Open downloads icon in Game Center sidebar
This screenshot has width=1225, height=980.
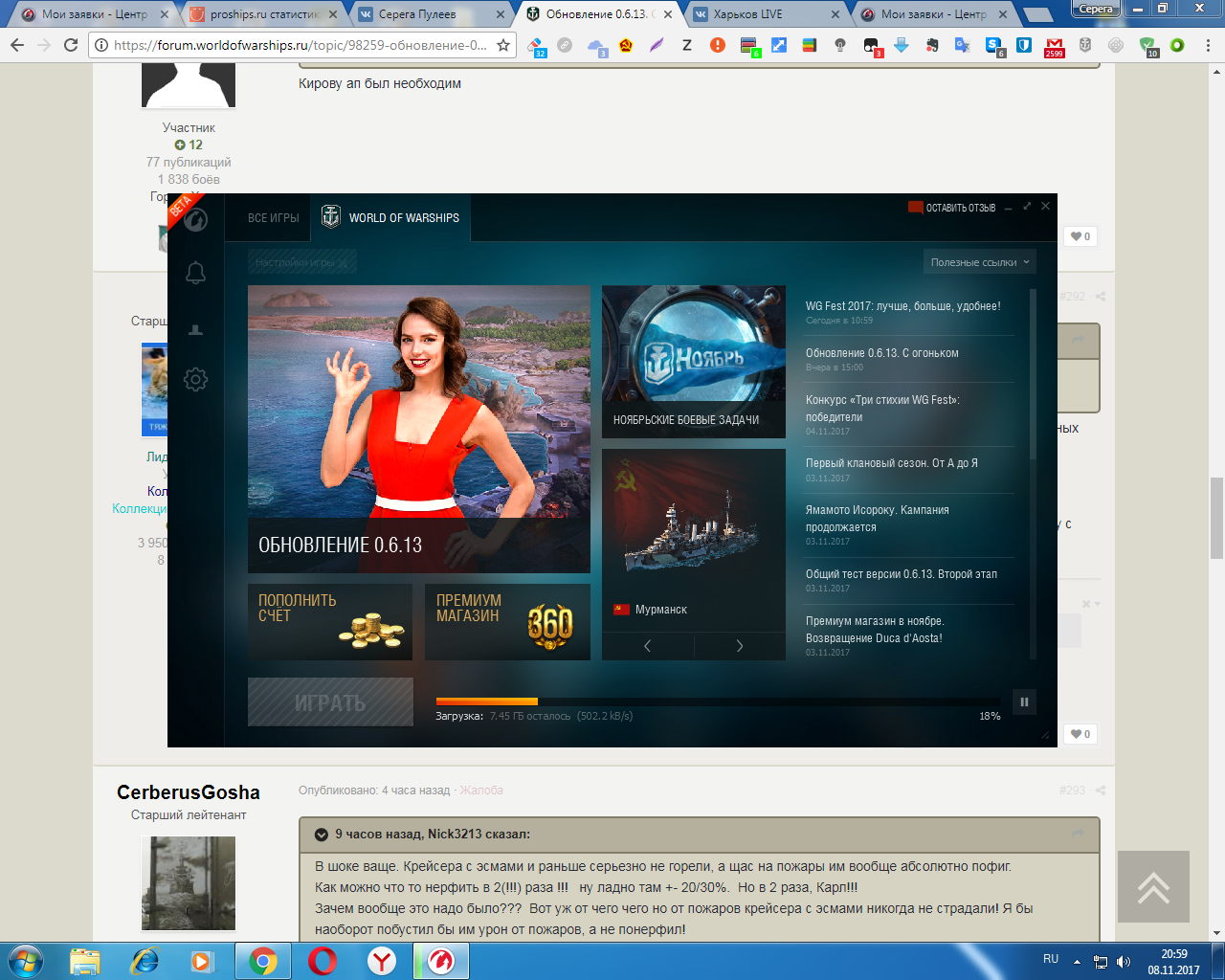(195, 329)
